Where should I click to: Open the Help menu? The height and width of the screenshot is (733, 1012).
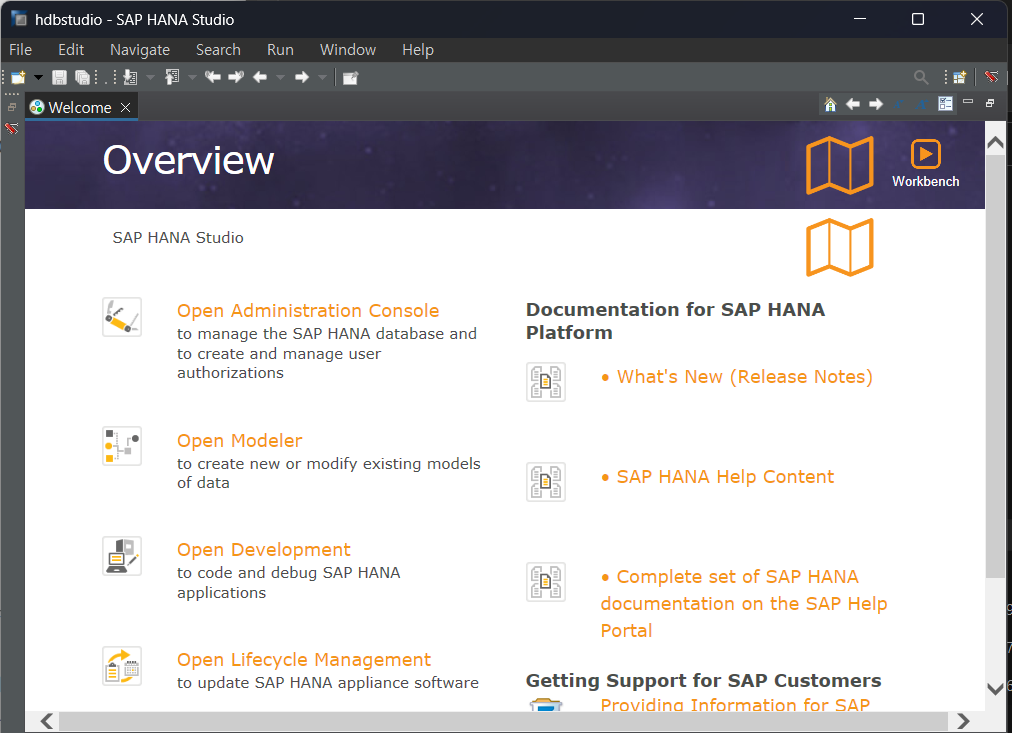[x=418, y=50]
